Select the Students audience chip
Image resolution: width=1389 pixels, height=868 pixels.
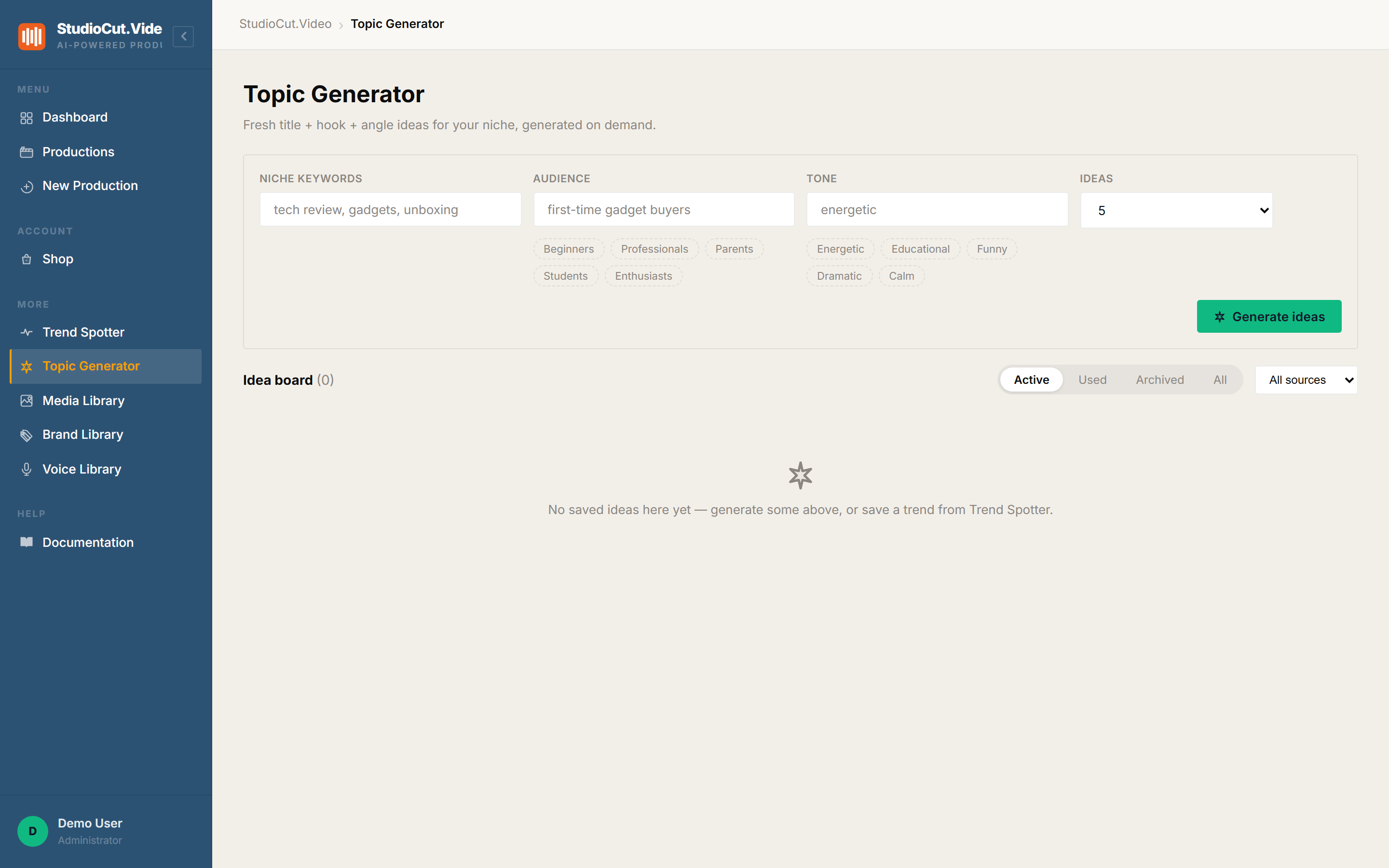(566, 276)
